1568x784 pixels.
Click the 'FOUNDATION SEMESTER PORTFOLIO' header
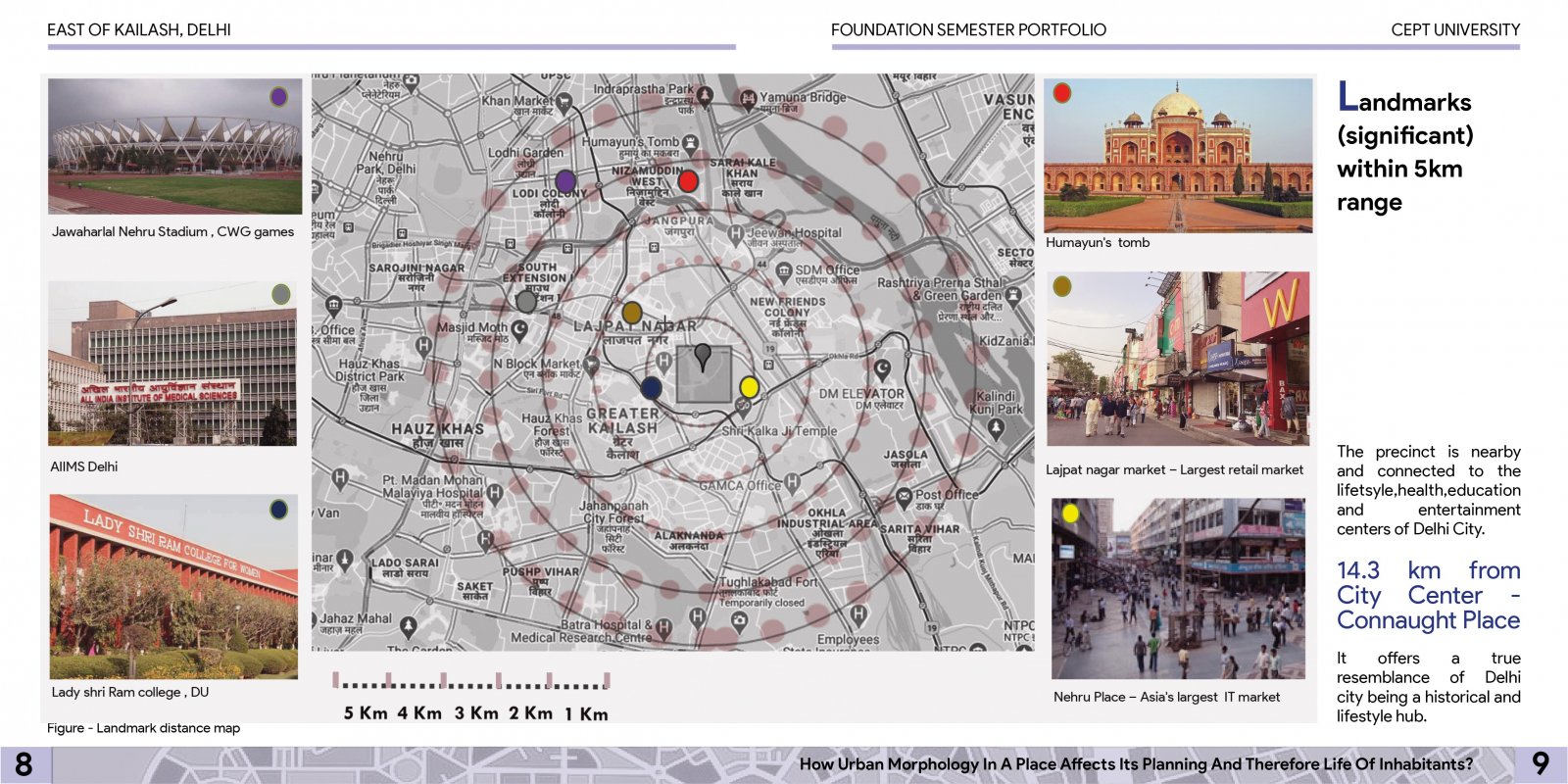pyautogui.click(x=968, y=30)
